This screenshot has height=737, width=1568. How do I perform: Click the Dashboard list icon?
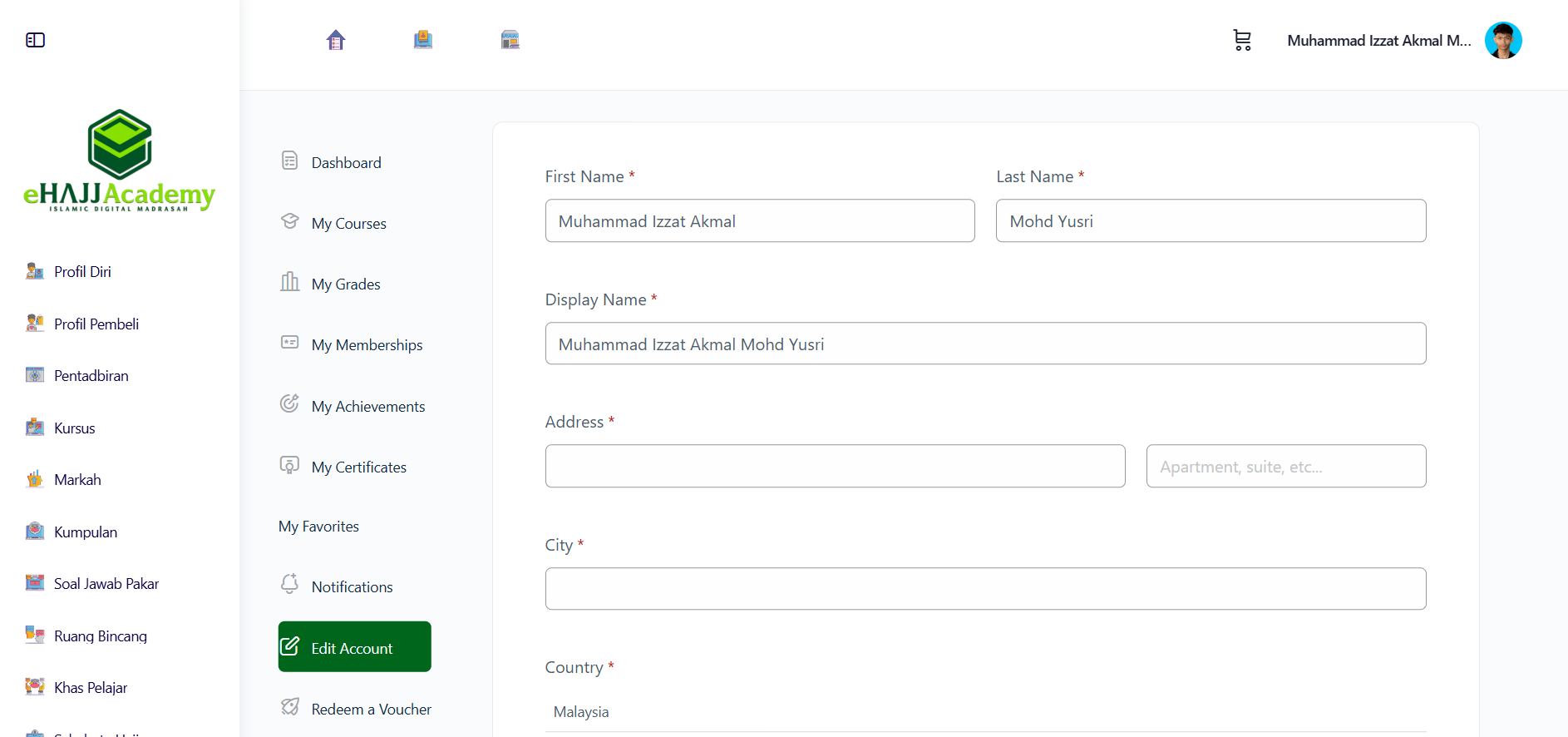click(289, 161)
